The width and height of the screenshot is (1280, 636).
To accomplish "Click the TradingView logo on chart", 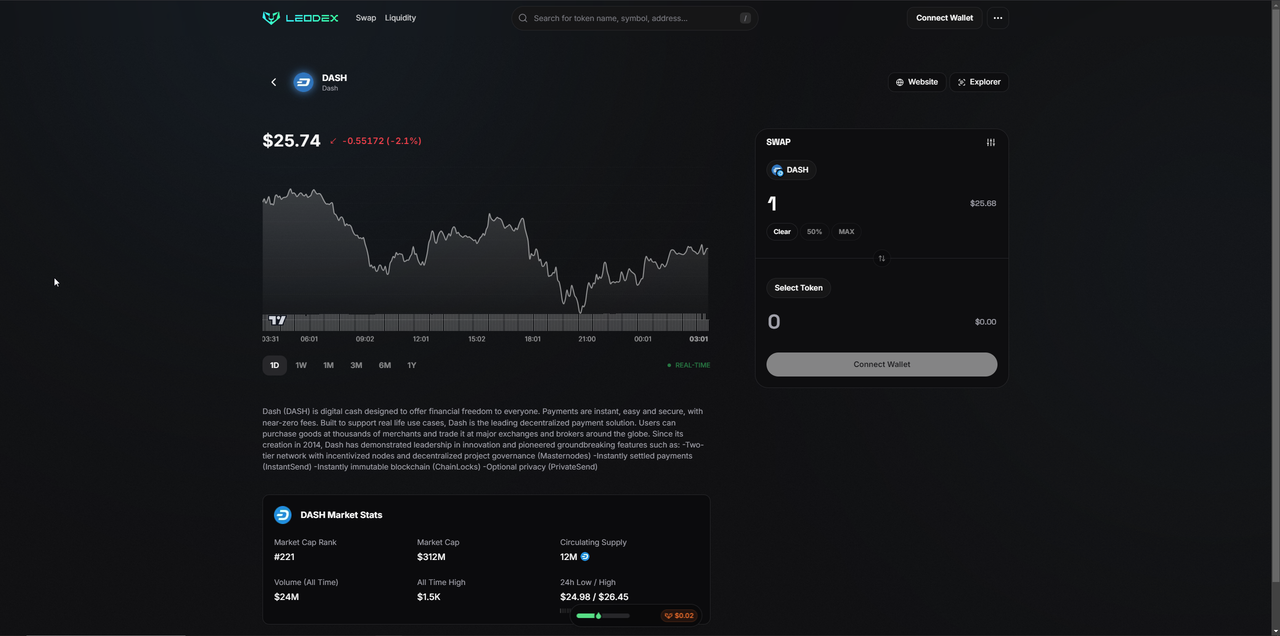I will coord(277,320).
